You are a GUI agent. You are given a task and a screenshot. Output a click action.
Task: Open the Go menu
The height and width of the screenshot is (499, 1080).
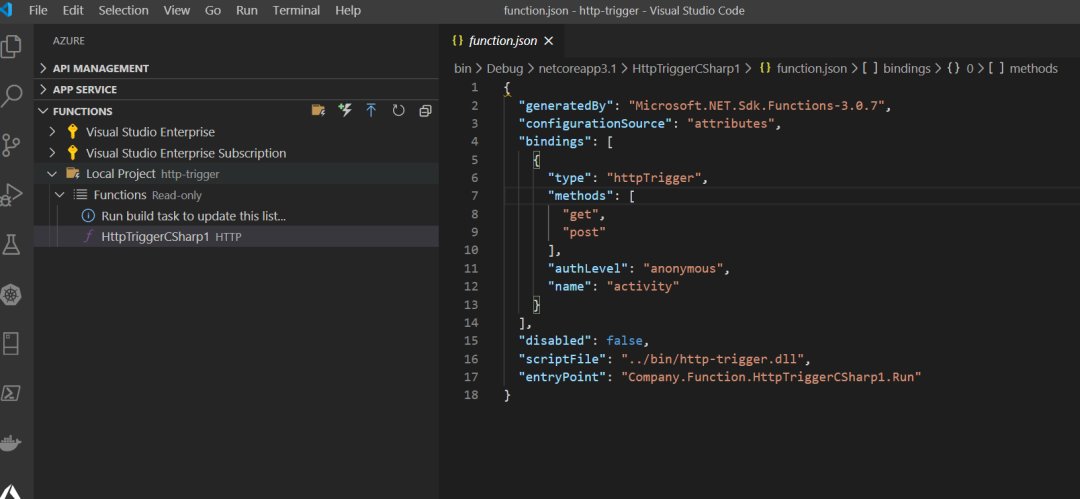[x=213, y=10]
